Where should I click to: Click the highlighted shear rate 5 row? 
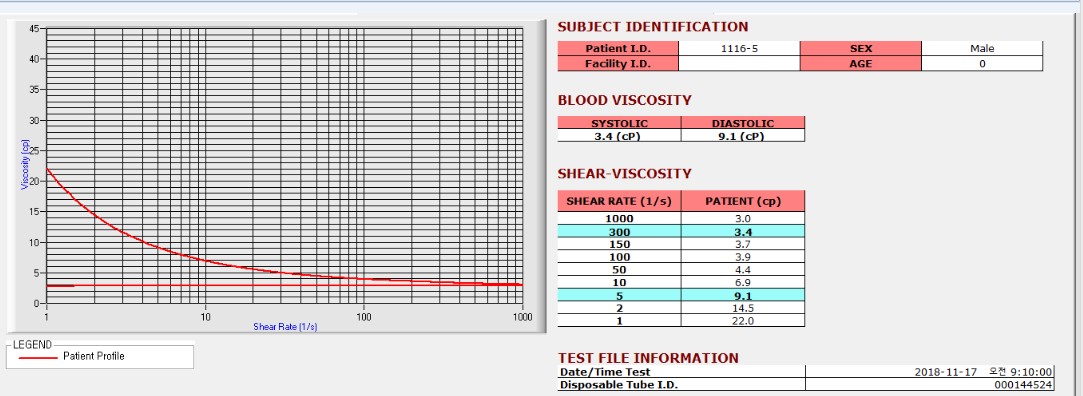tap(681, 295)
